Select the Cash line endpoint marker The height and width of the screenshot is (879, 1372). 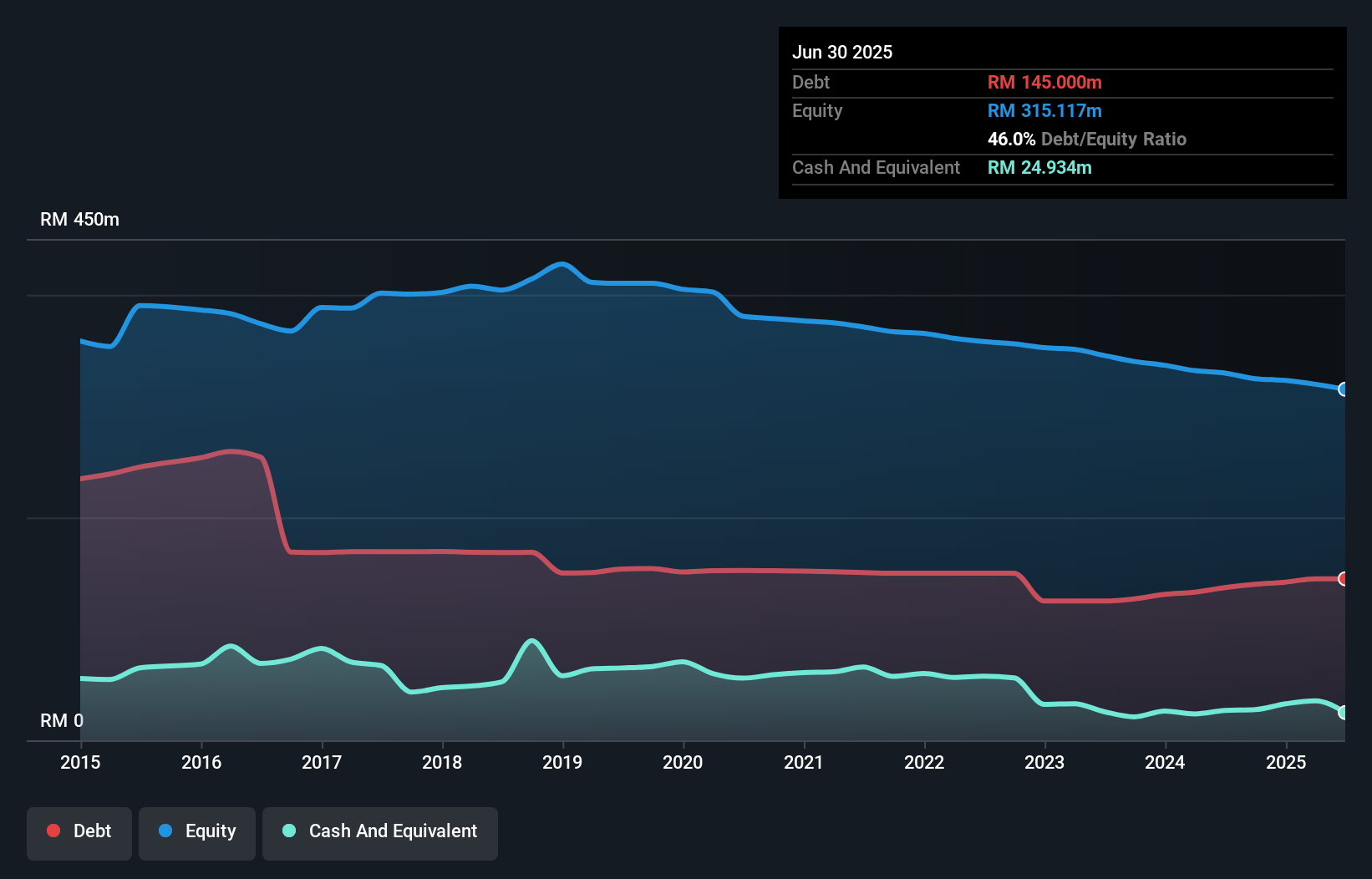click(x=1344, y=714)
